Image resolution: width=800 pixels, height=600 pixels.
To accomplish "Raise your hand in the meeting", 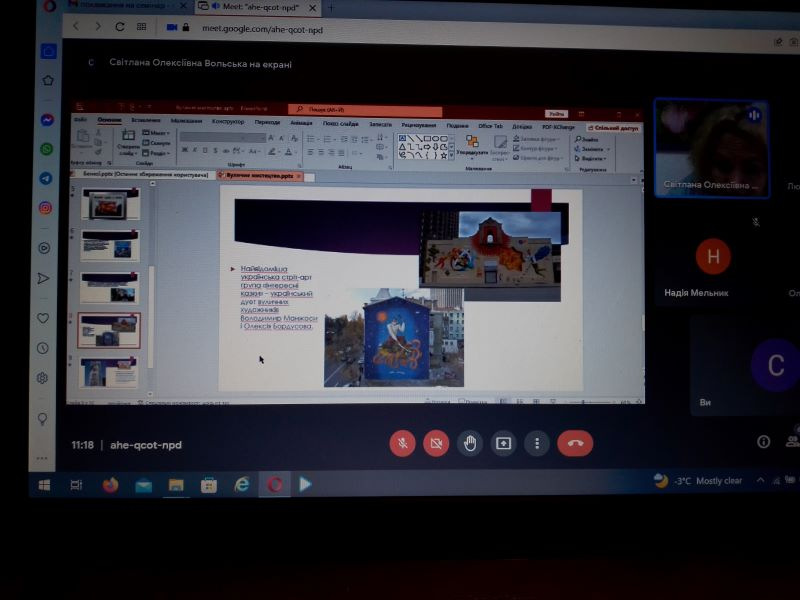I will 470,443.
